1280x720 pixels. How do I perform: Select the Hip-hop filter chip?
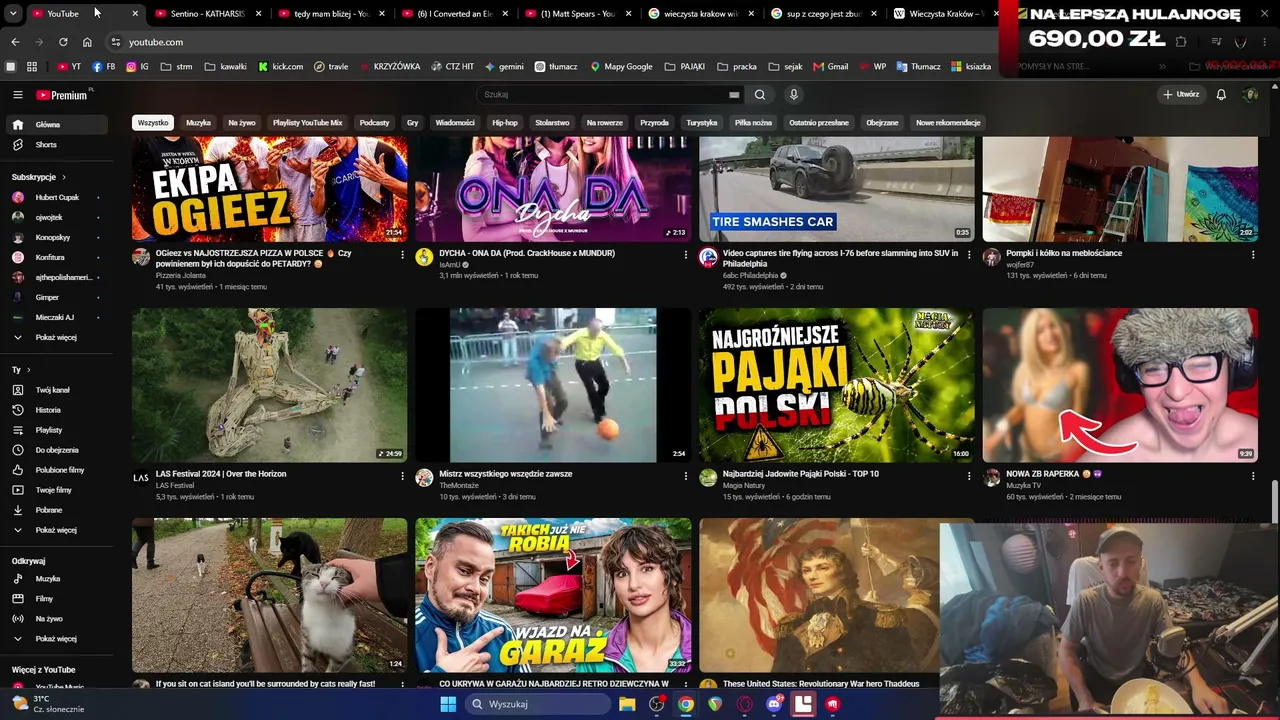505,123
